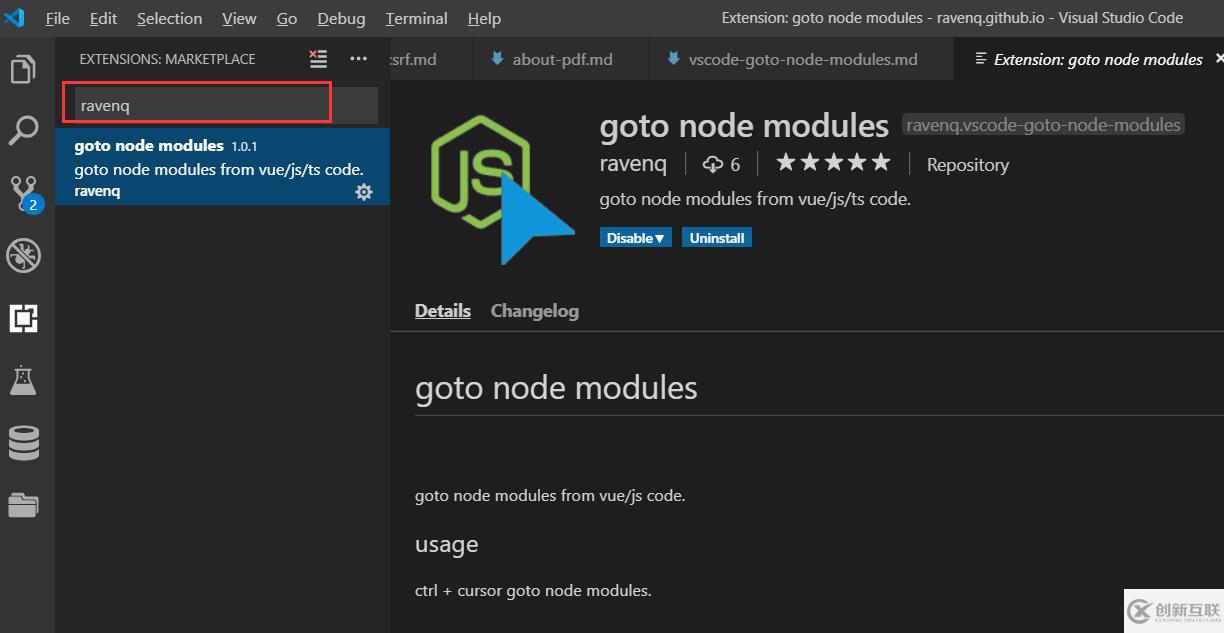This screenshot has height=633, width=1224.
Task: Open the Go menu
Action: pyautogui.click(x=287, y=18)
